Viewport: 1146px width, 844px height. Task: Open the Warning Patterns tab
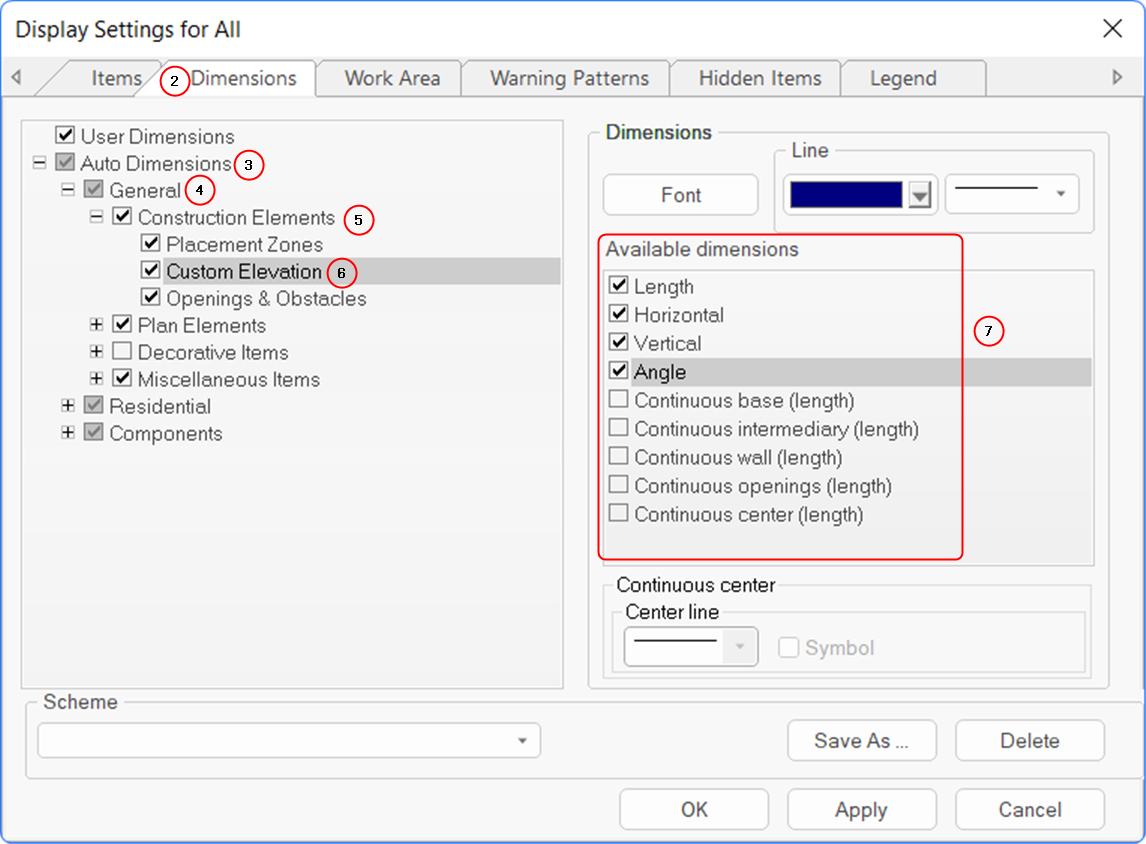pos(569,78)
